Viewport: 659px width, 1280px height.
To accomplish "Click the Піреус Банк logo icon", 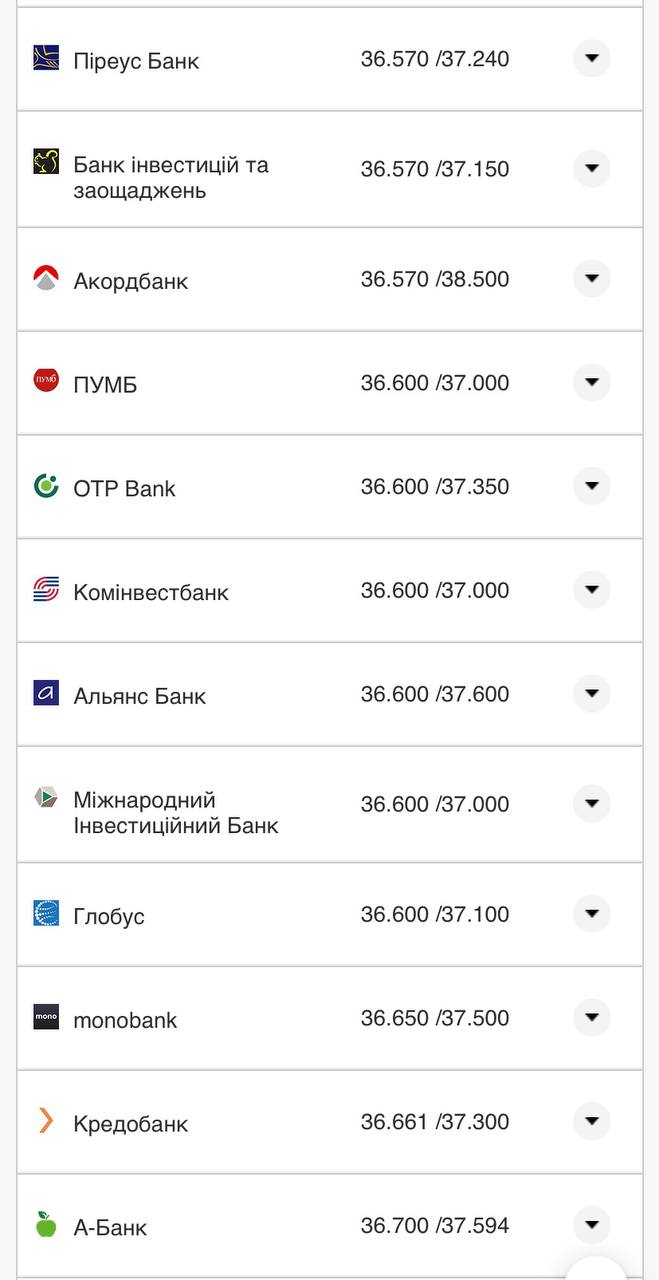I will [46, 58].
